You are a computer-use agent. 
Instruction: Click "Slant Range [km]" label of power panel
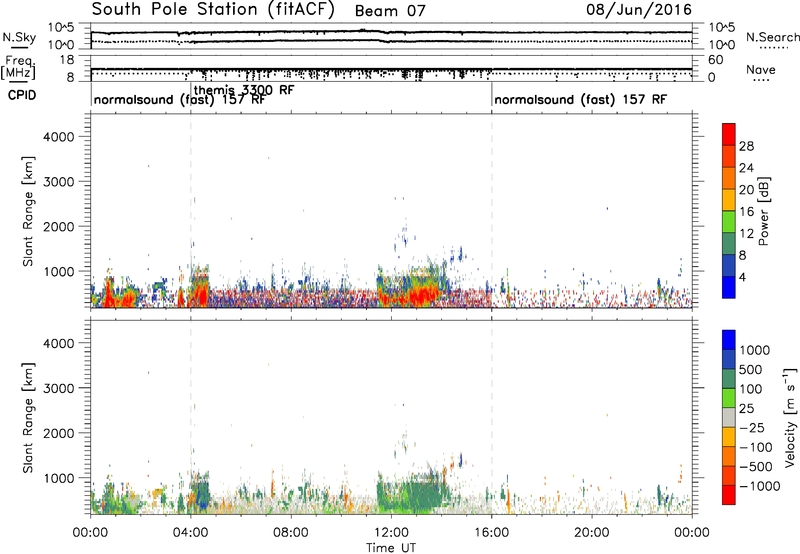coord(28,211)
